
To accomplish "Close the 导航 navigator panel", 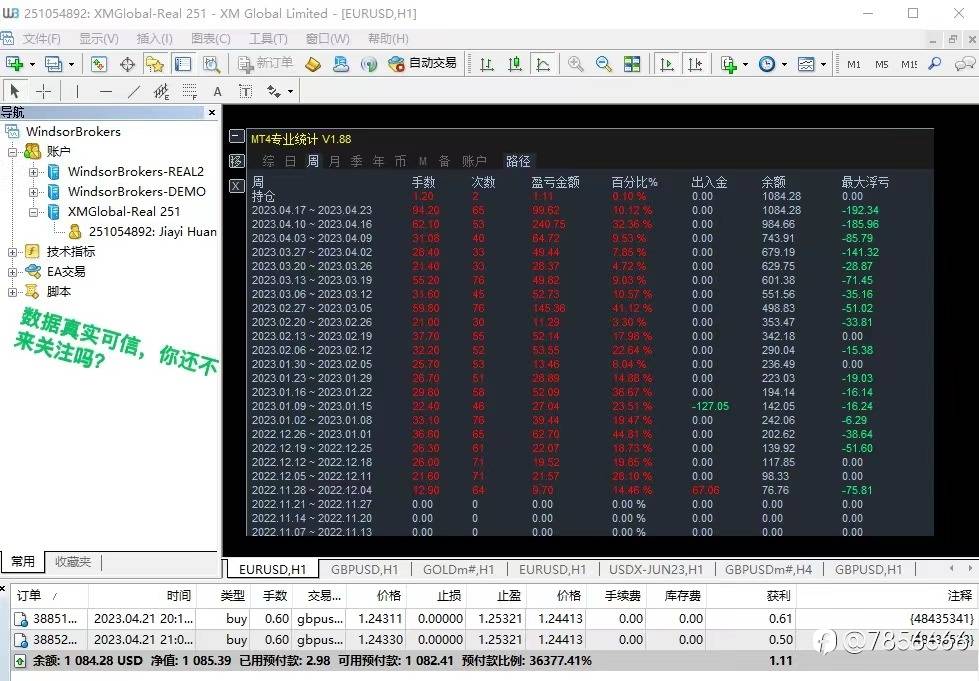I will tap(212, 112).
